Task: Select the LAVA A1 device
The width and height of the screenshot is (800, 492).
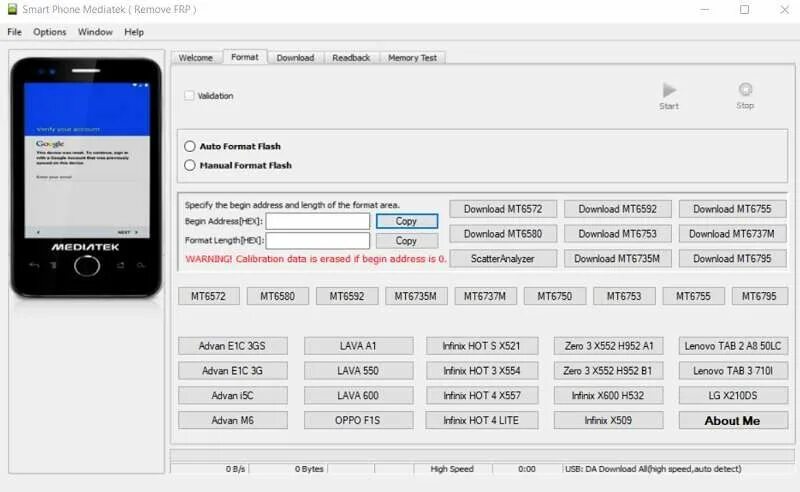Action: point(358,346)
